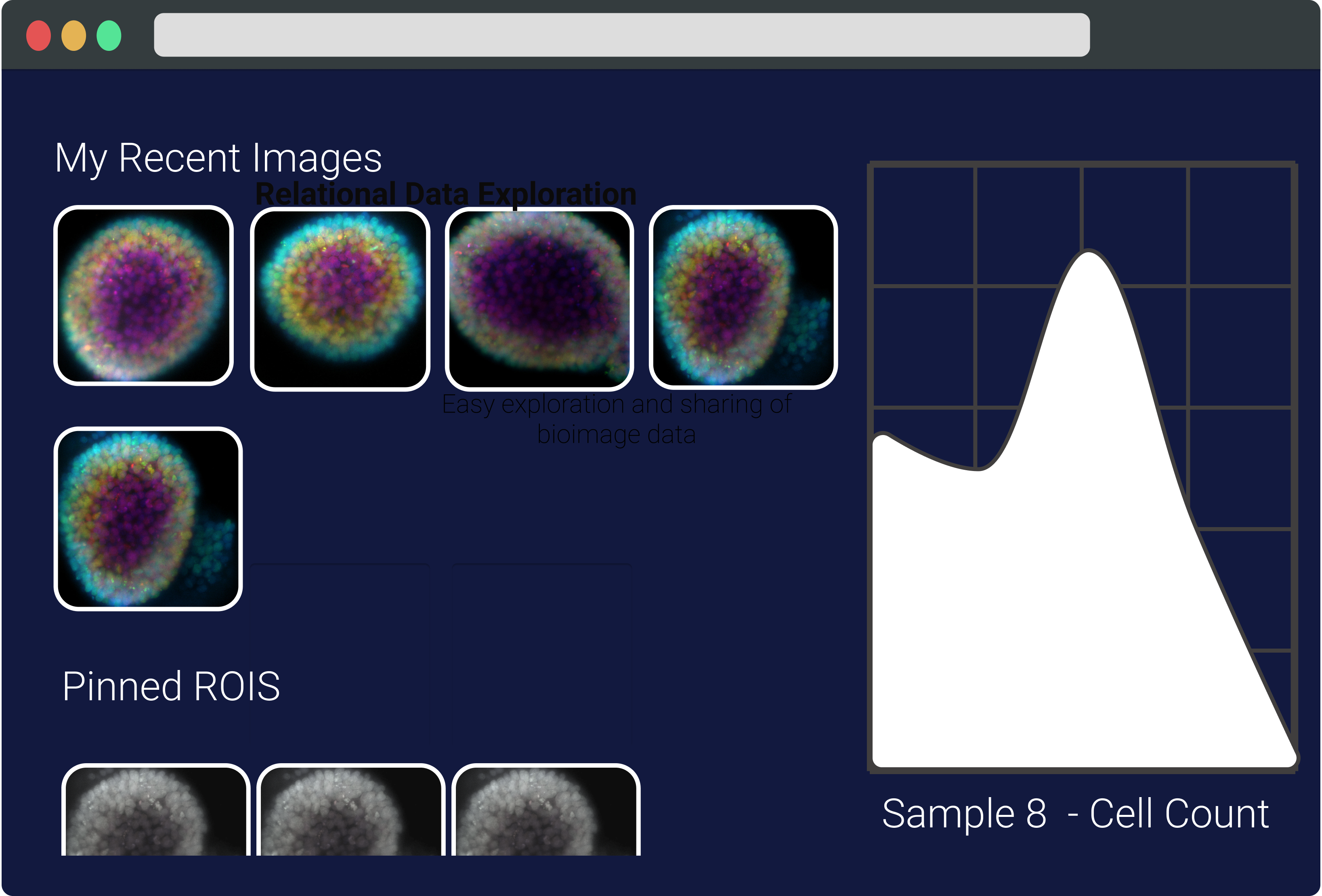The width and height of the screenshot is (1322, 896).
Task: Select the third grayscale pinned ROI thumbnail
Action: (546, 810)
